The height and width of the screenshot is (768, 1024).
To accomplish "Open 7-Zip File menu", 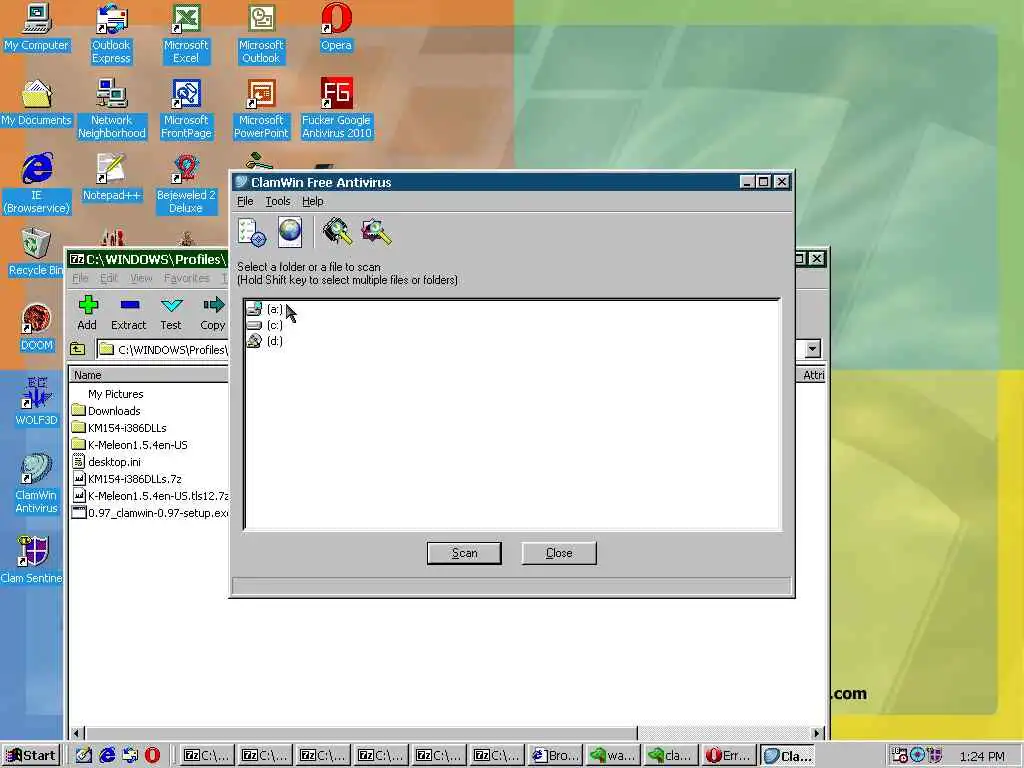I will point(80,278).
